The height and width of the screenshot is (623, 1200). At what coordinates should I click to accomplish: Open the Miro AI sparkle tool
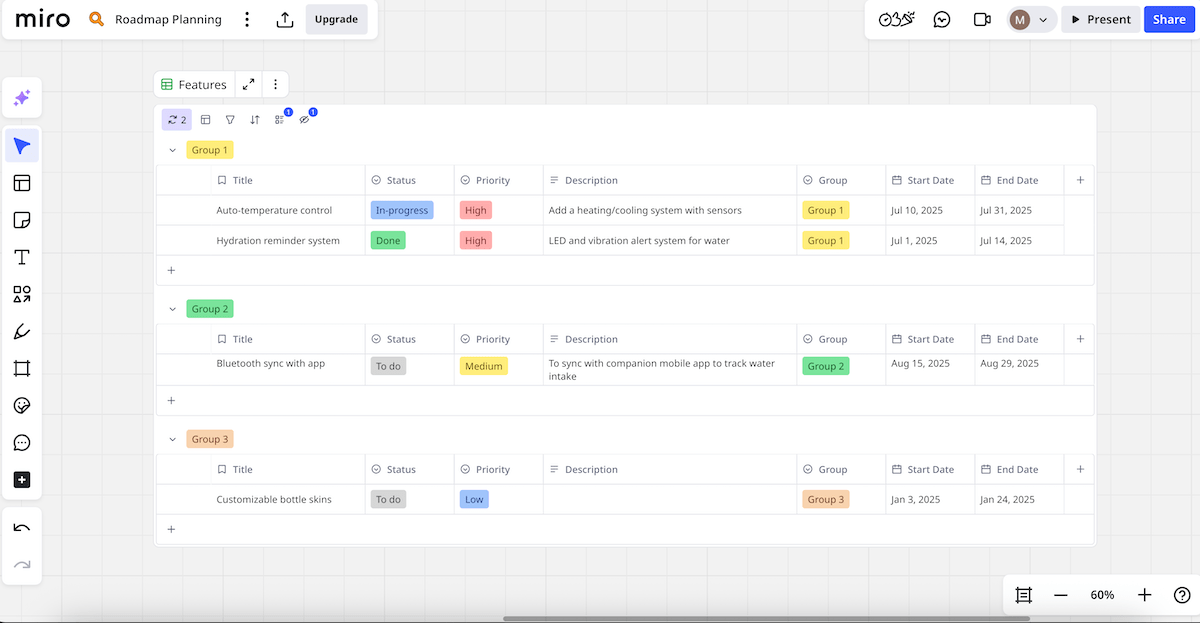[22, 98]
